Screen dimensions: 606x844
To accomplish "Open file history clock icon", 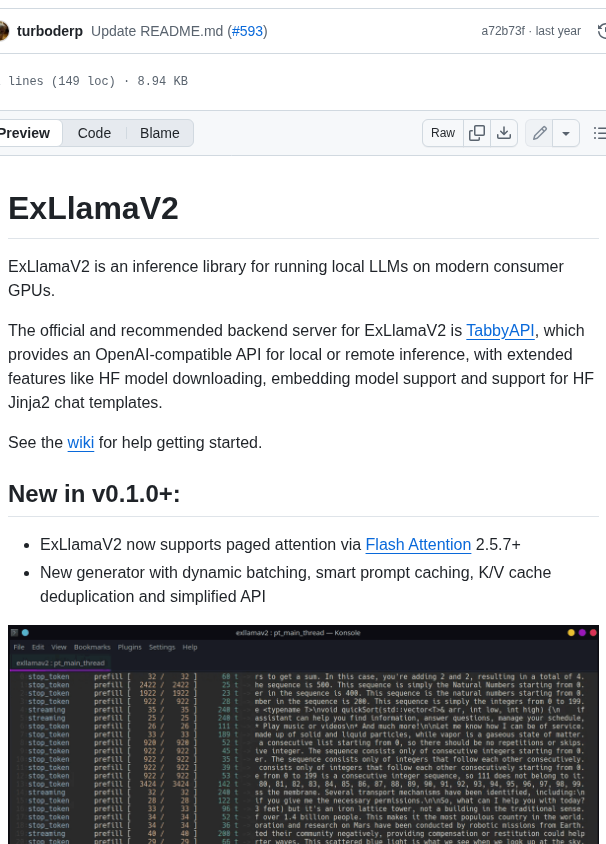I will pyautogui.click(x=602, y=31).
